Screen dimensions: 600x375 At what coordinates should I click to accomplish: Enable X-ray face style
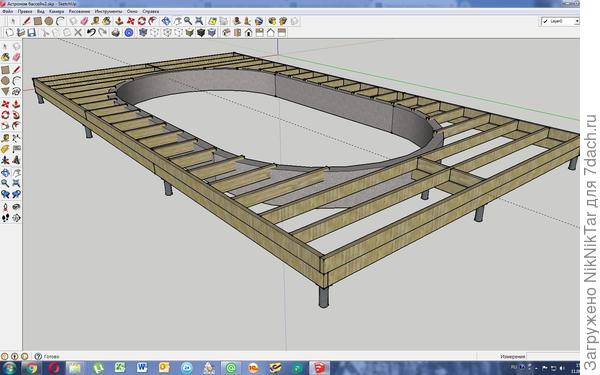[x=143, y=33]
